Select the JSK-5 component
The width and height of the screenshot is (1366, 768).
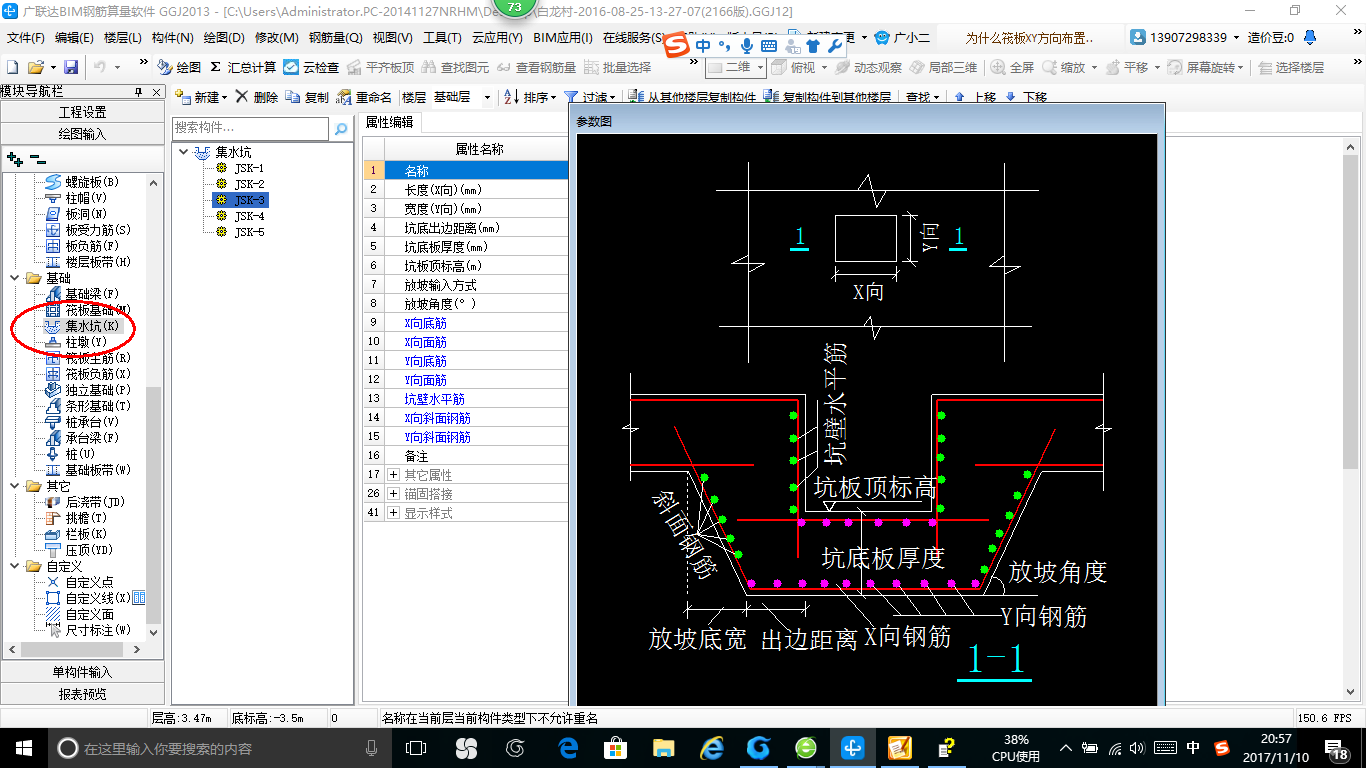pos(249,232)
